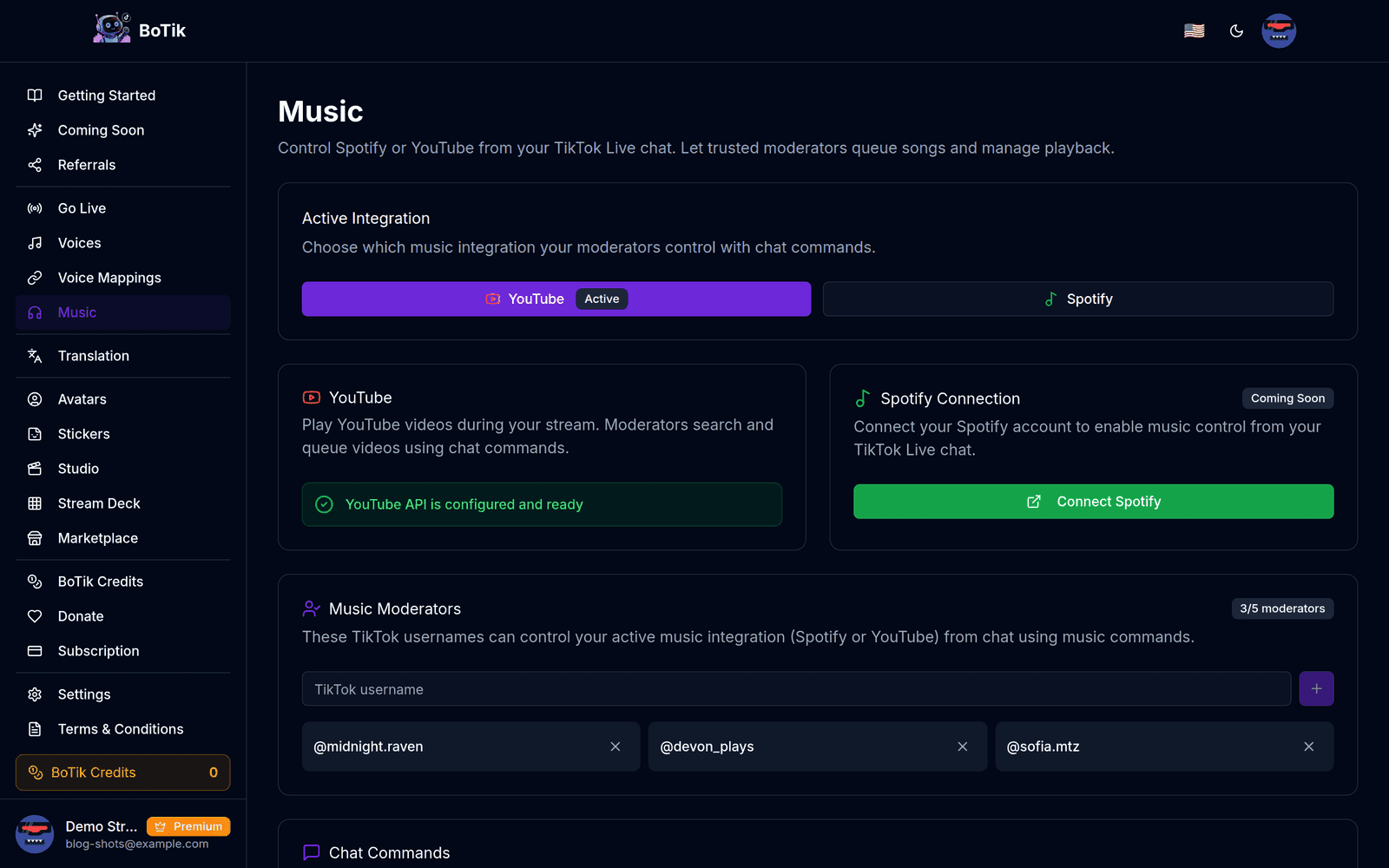This screenshot has height=868, width=1389.
Task: Click the Chat Commands section heading
Action: [x=389, y=853]
